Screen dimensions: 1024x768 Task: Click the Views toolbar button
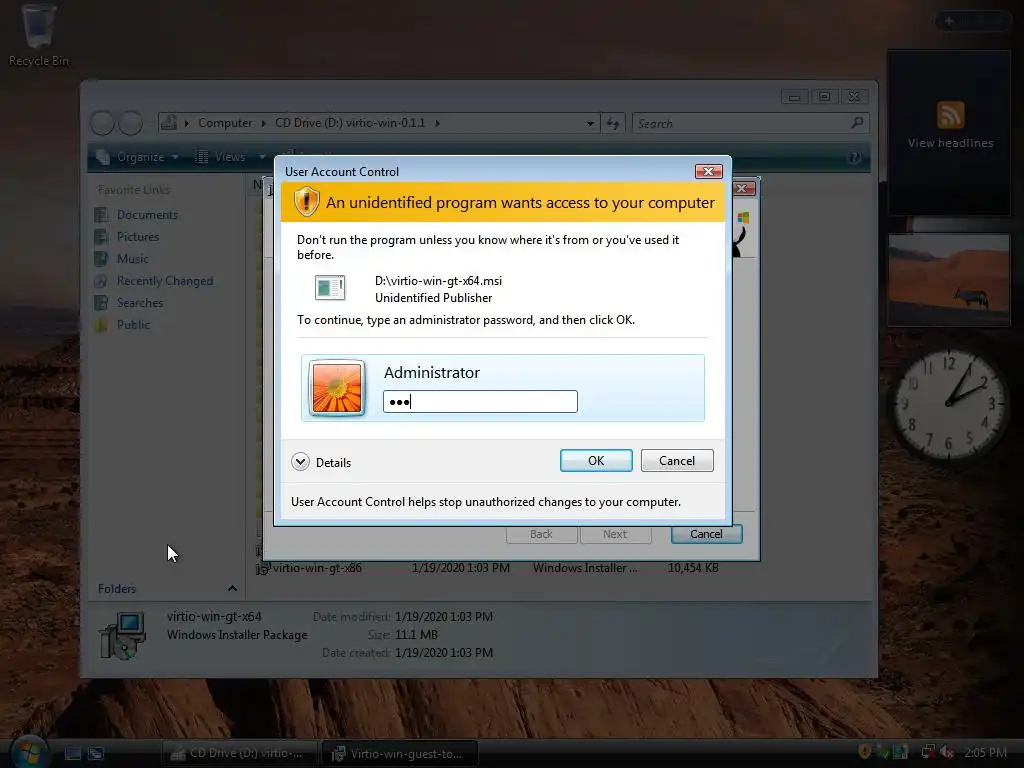click(x=221, y=157)
